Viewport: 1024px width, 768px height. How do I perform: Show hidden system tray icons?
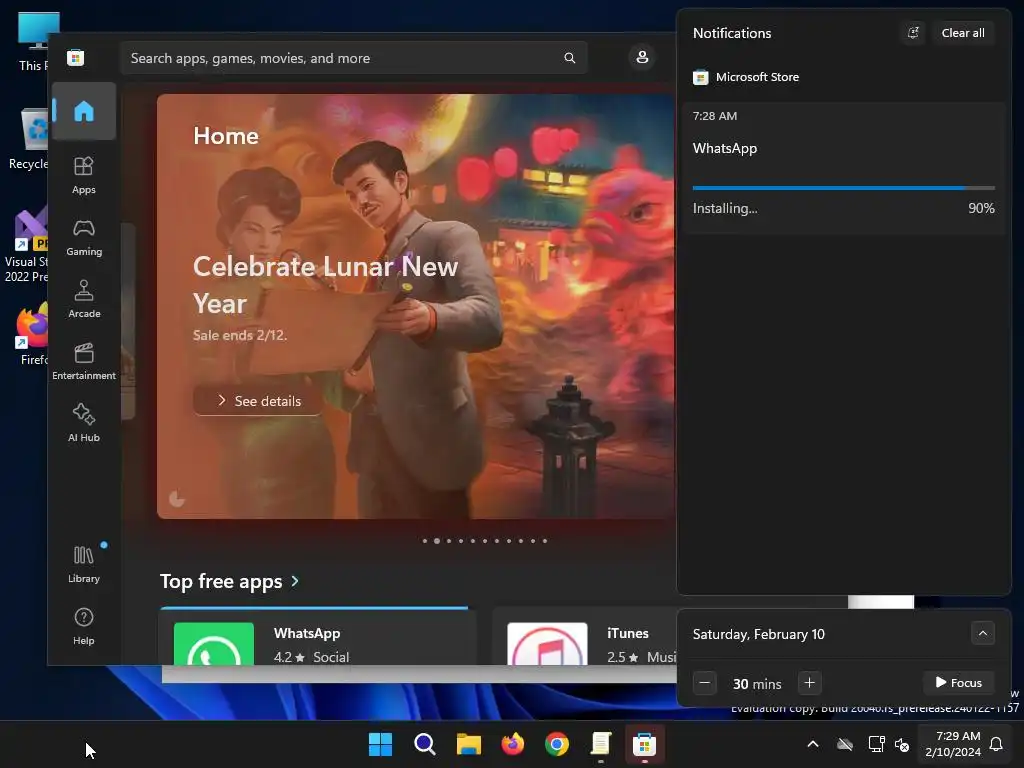click(813, 744)
